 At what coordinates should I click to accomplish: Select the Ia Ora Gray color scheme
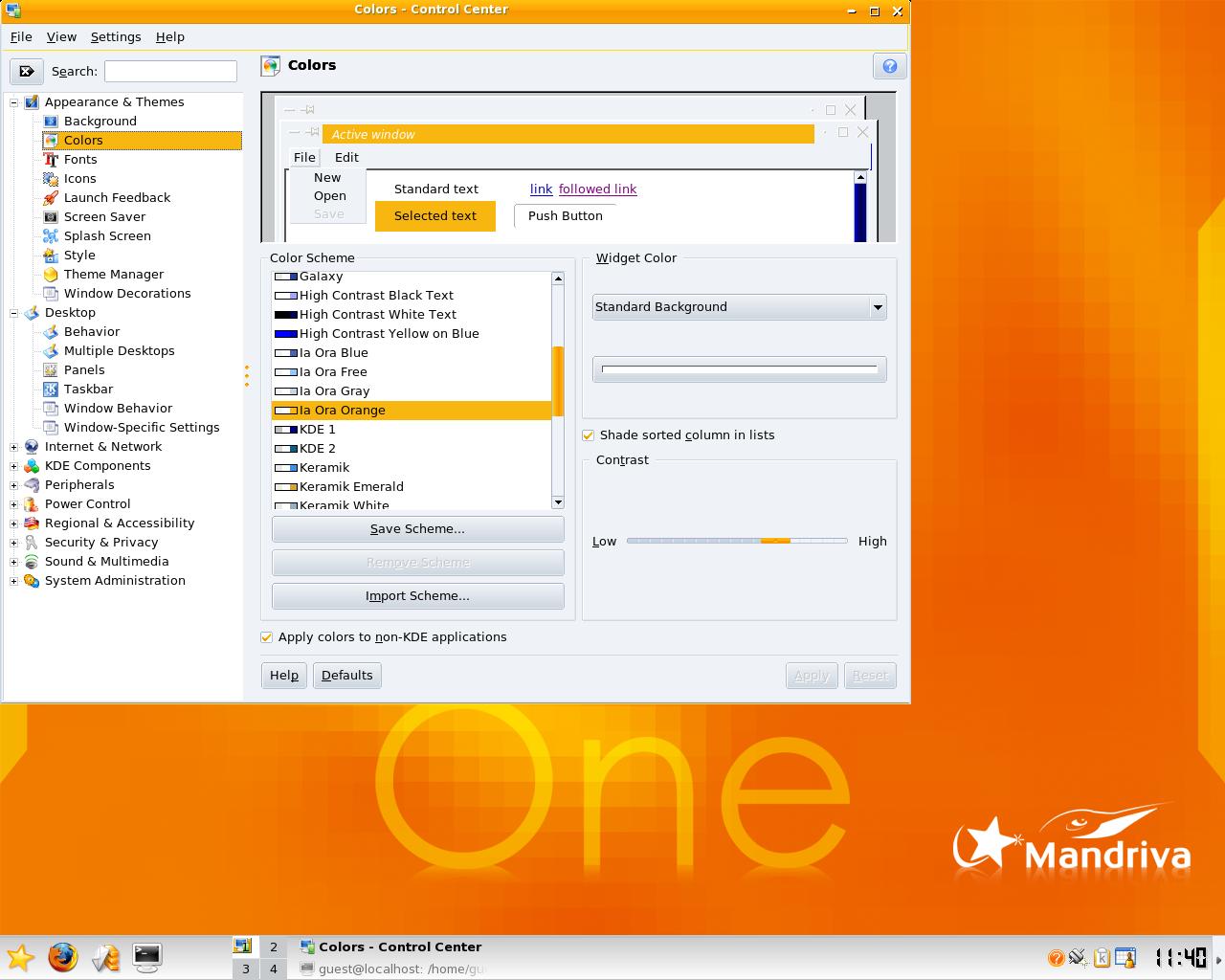pos(412,391)
